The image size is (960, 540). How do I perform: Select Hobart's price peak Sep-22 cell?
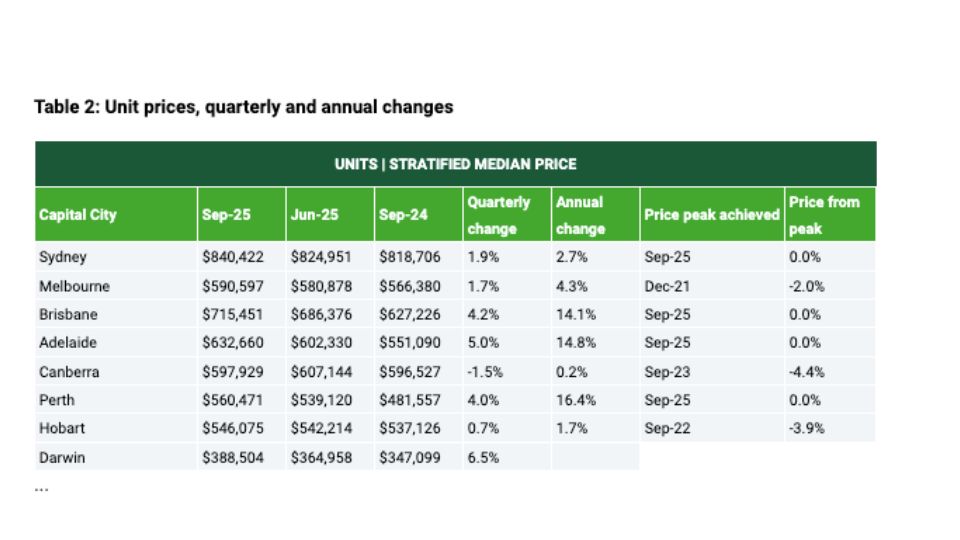tap(667, 428)
